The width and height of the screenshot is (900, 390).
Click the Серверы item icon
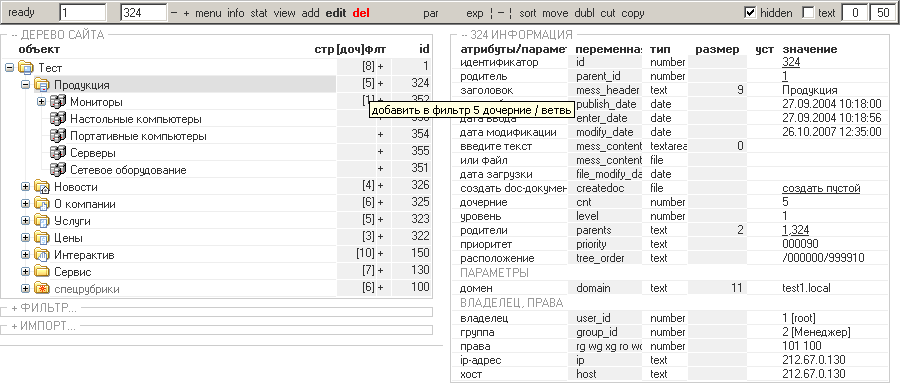[x=58, y=153]
